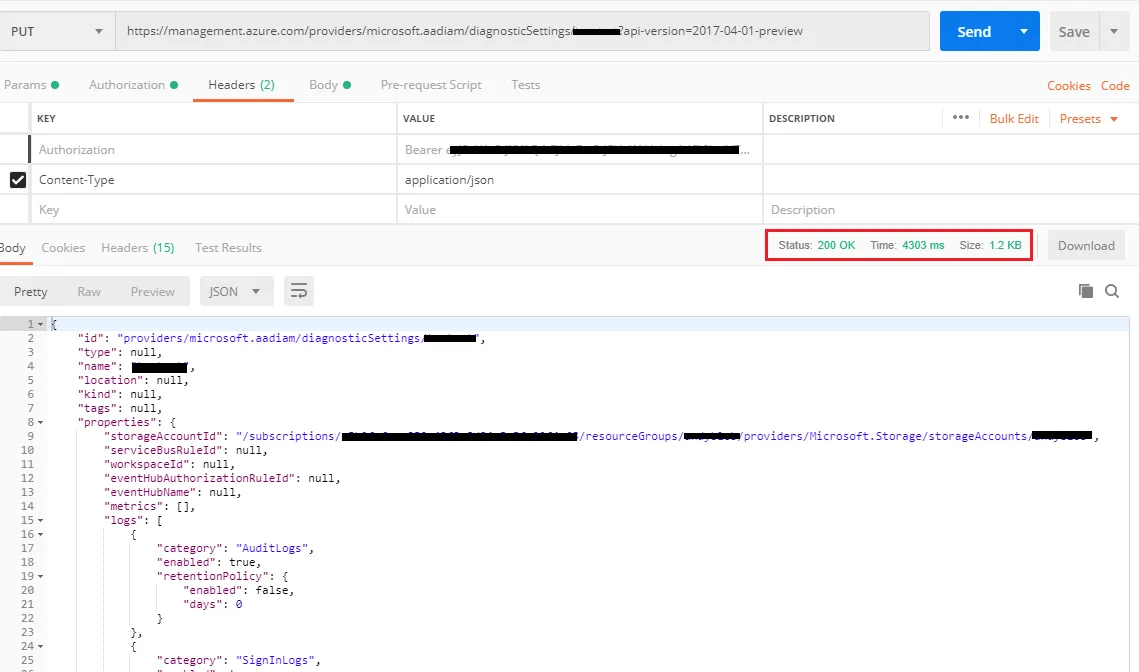Click the empty Key input field
Image resolution: width=1139 pixels, height=672 pixels.
[214, 210]
